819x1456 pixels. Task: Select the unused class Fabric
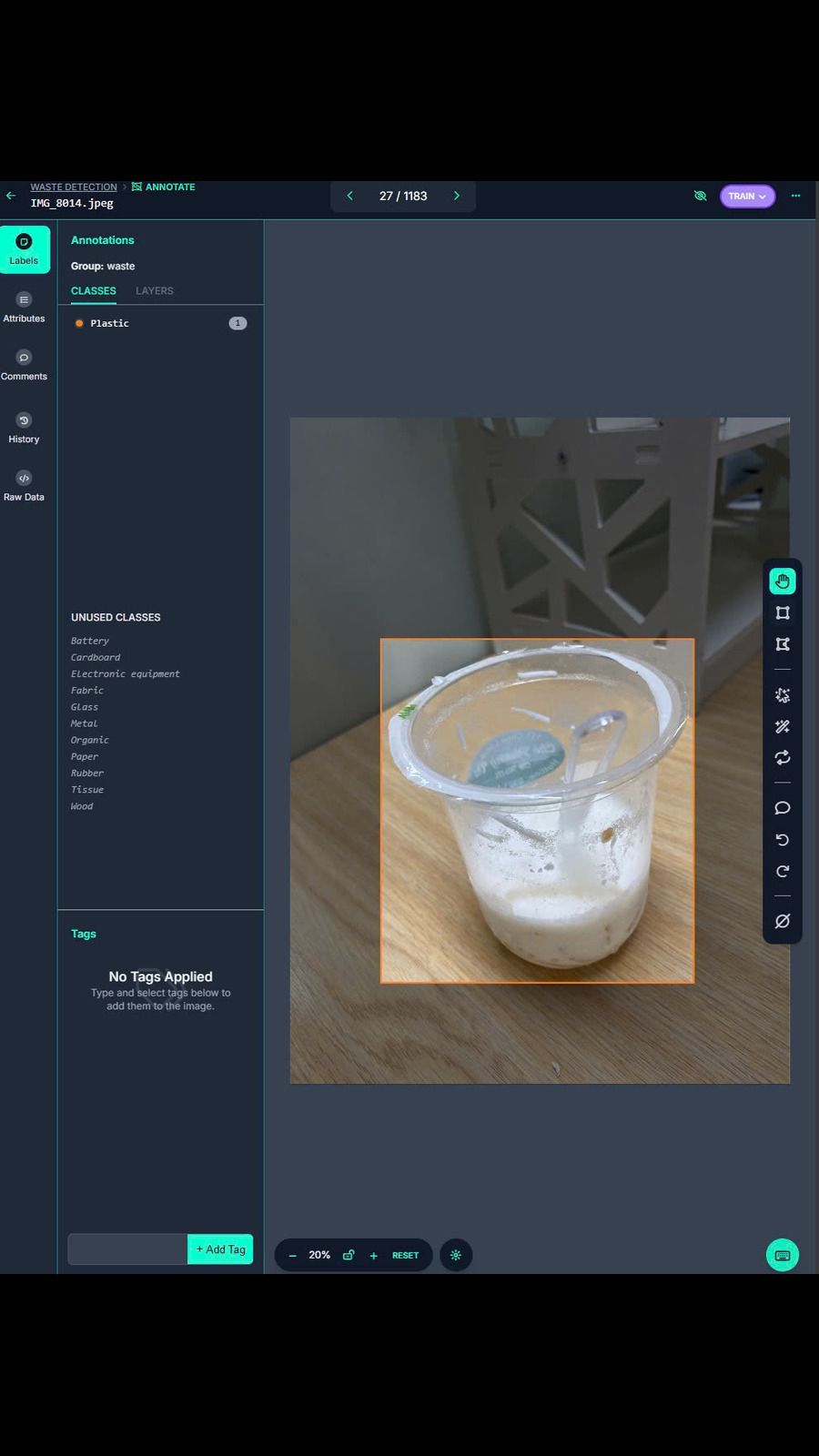tap(87, 690)
